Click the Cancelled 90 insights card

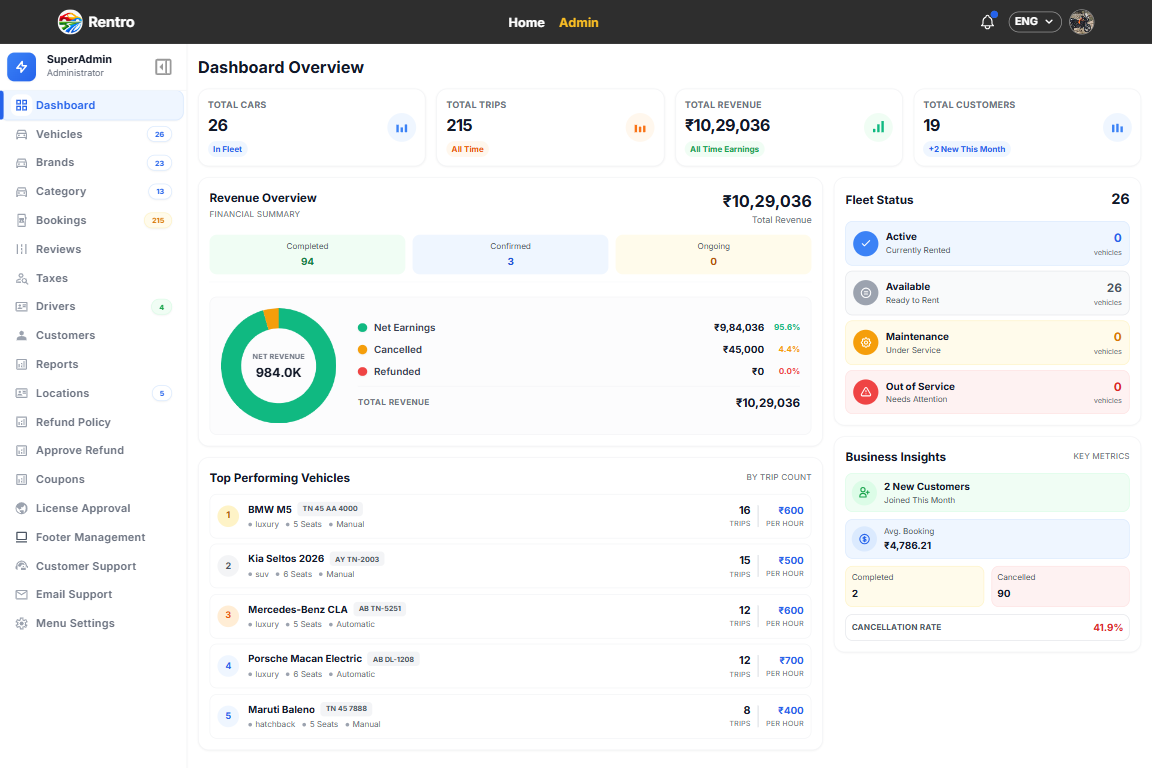pos(1060,586)
